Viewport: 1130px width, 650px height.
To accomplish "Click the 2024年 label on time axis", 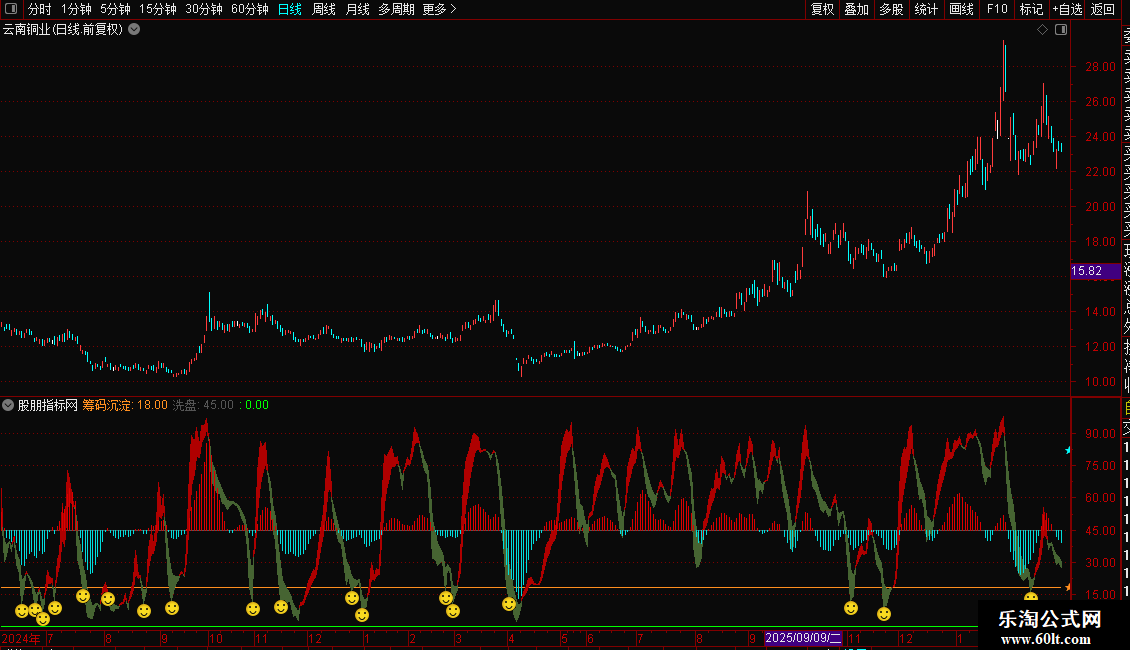I will coord(21,638).
